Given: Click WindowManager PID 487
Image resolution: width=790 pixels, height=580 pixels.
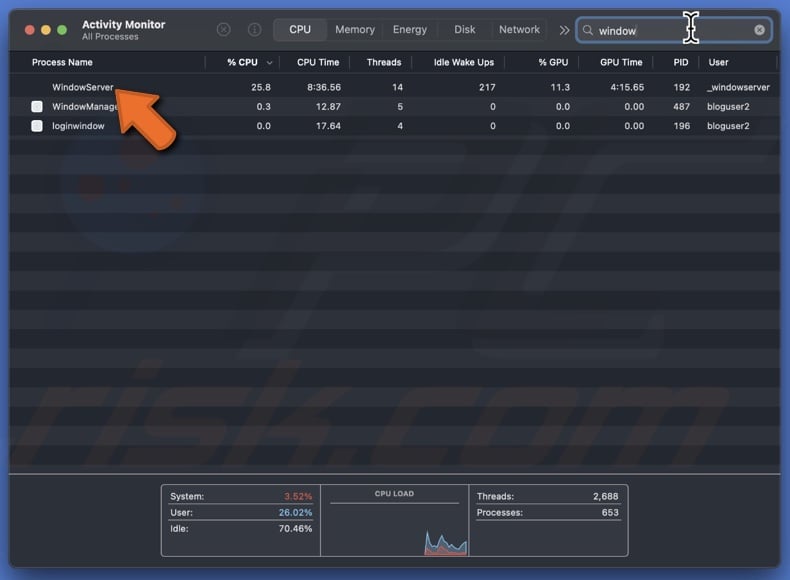Looking at the screenshot, I should coord(682,106).
